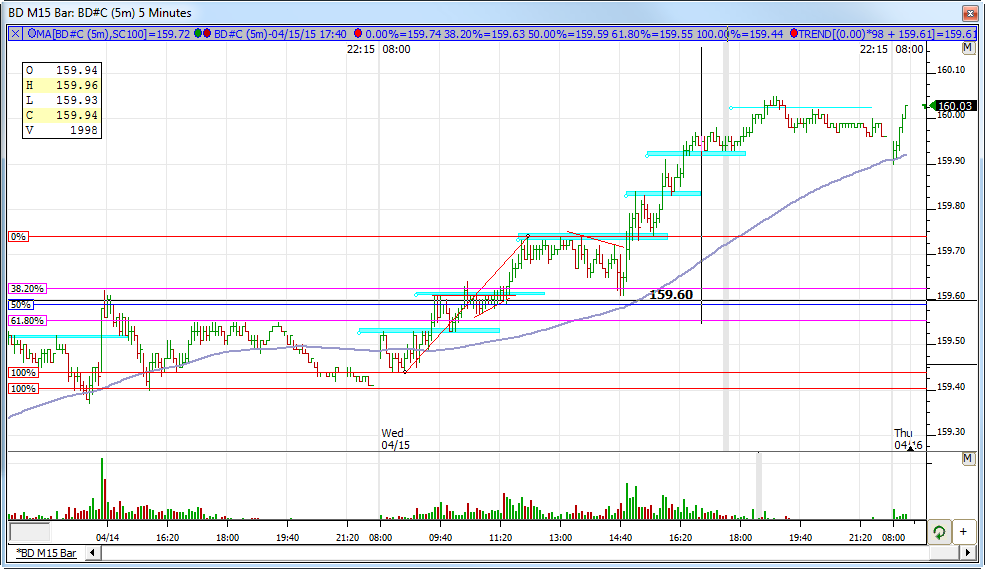Click the green refresh chart icon

coord(939,533)
